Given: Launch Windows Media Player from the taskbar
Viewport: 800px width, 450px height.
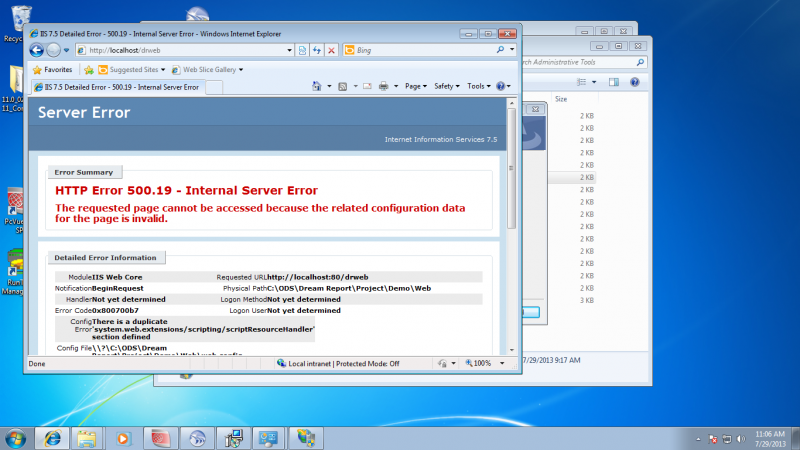Looking at the screenshot, I should 122,438.
